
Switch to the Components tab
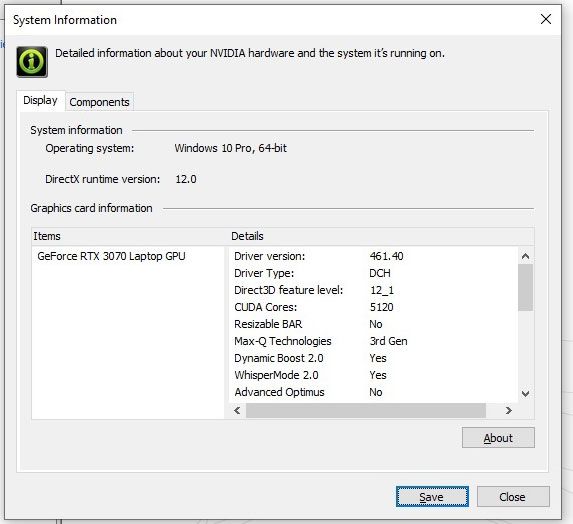click(x=99, y=102)
